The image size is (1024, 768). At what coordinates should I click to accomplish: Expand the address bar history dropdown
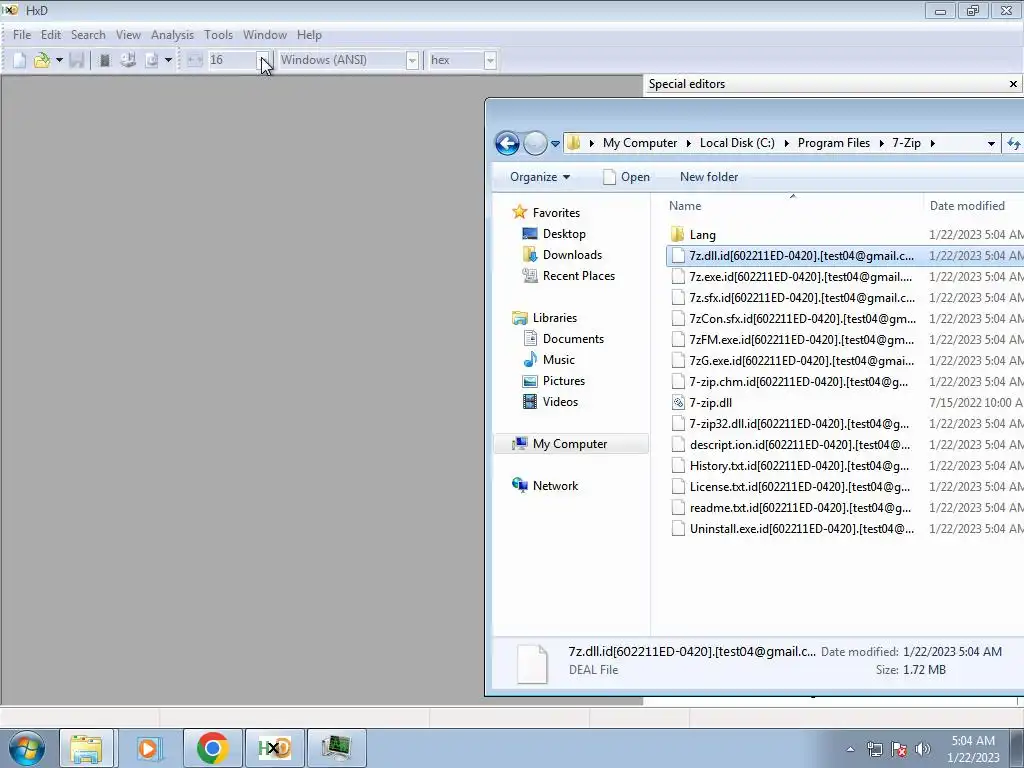[x=991, y=144]
